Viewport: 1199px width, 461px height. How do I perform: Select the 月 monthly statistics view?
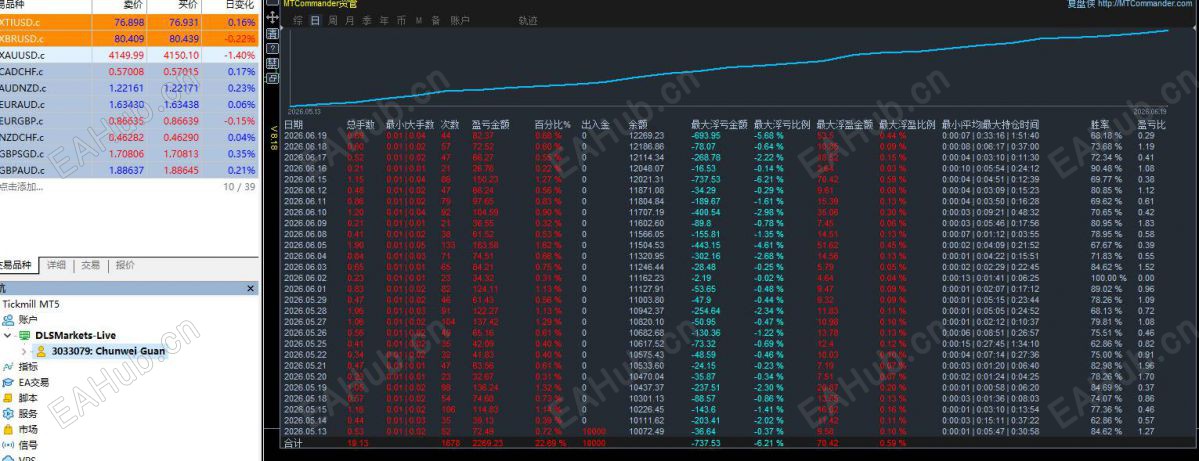tap(349, 21)
